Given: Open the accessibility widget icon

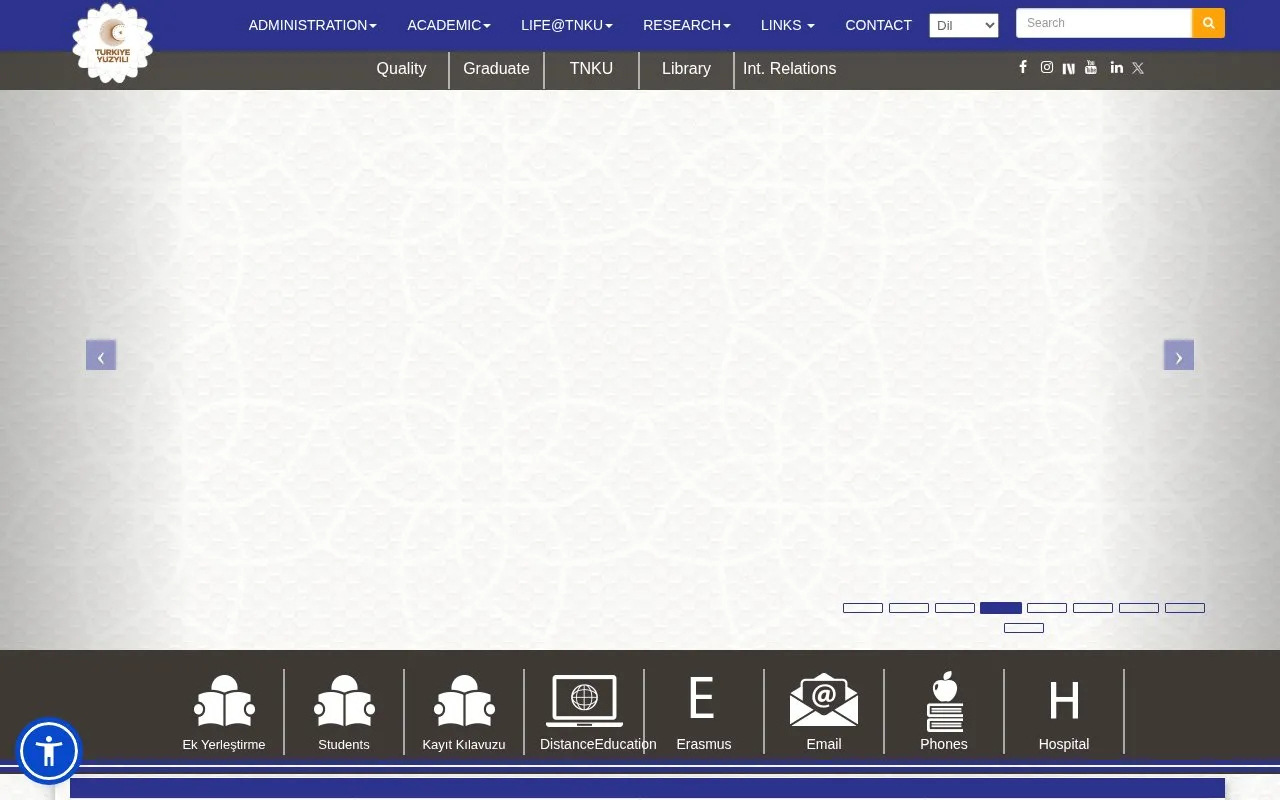Looking at the screenshot, I should point(48,750).
